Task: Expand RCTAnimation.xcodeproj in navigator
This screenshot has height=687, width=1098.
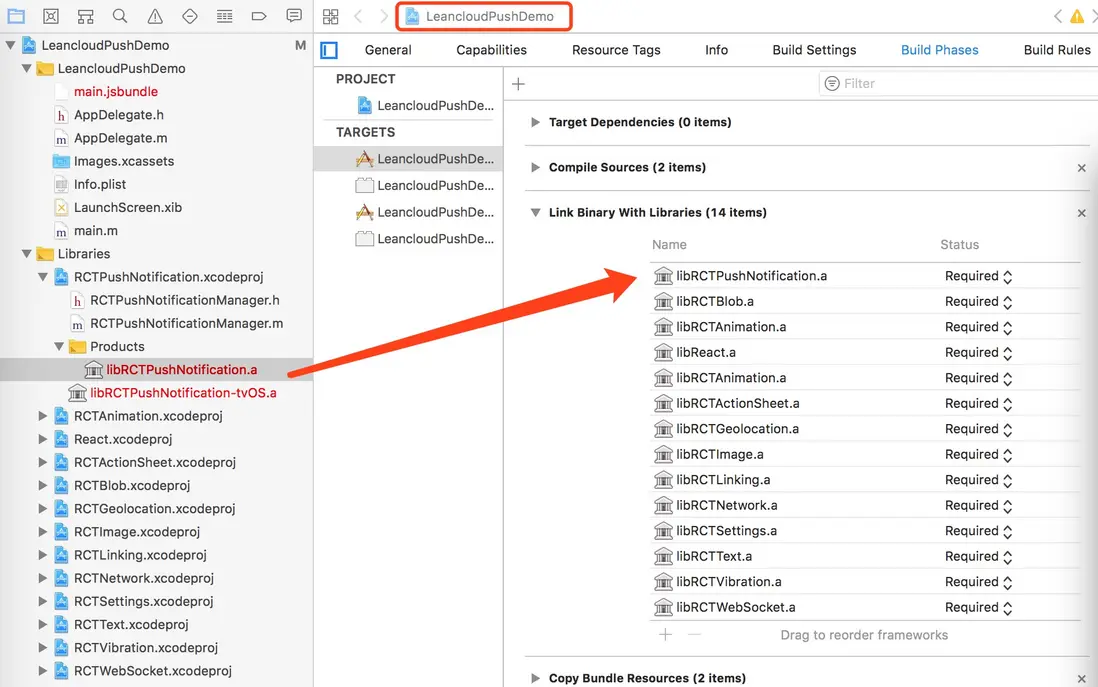Action: coord(43,415)
